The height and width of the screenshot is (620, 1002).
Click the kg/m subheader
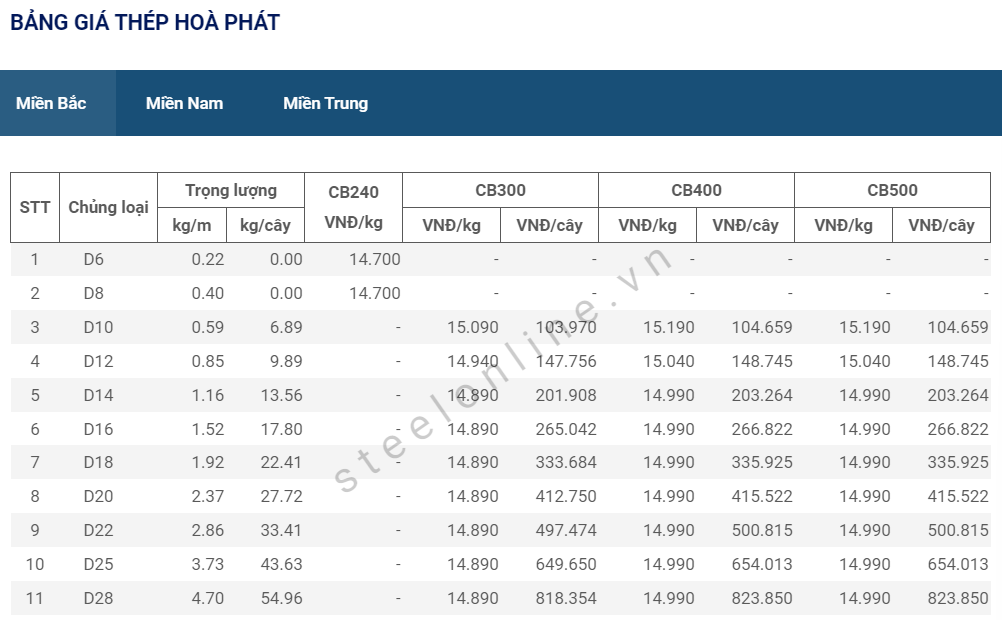point(192,225)
